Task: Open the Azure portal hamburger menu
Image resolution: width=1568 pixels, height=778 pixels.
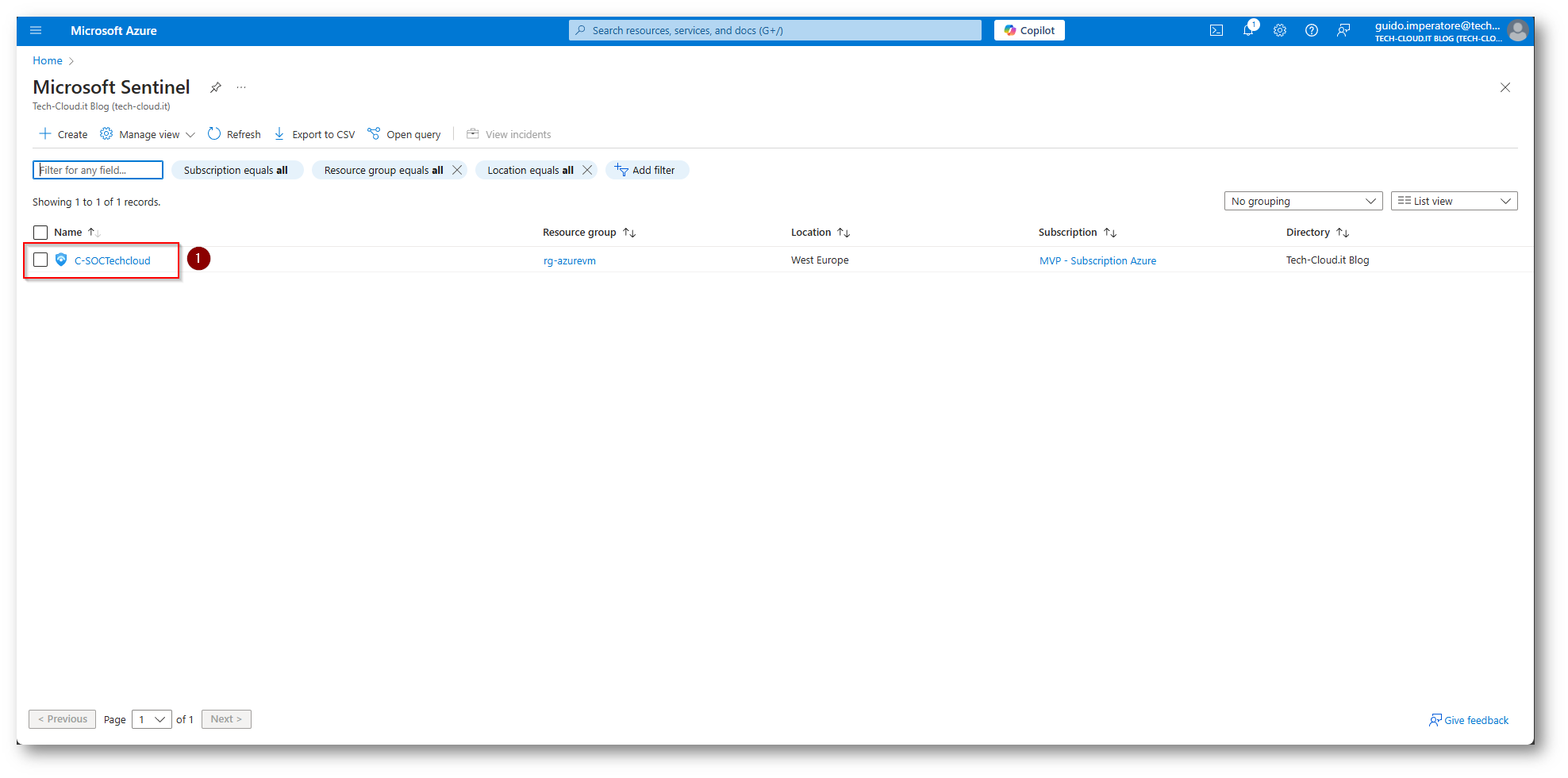Action: pos(36,31)
